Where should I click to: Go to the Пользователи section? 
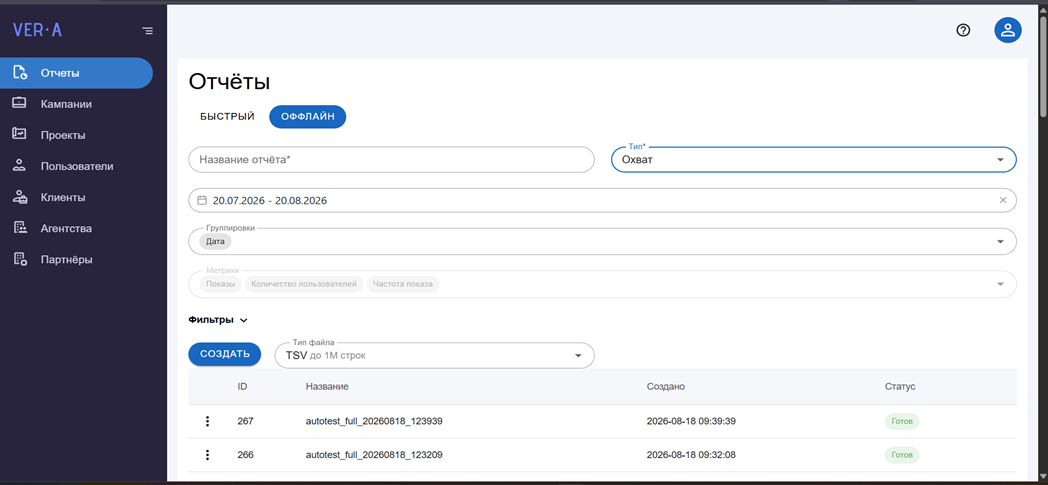point(77,166)
